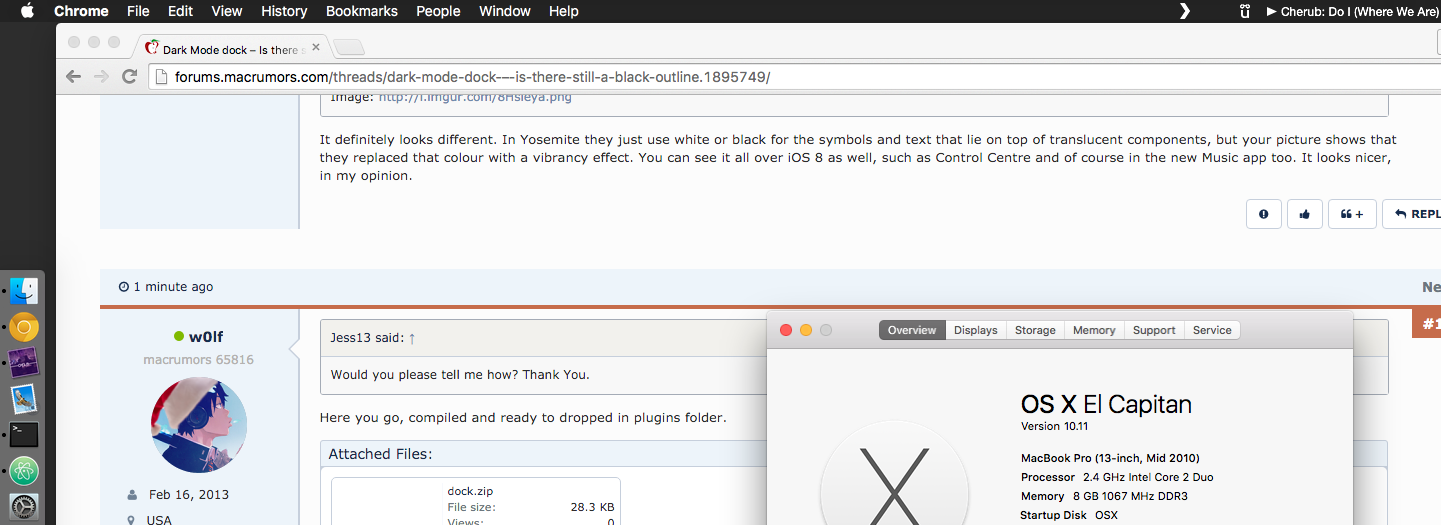
Task: Close the About This Mac window
Action: pyautogui.click(x=786, y=330)
